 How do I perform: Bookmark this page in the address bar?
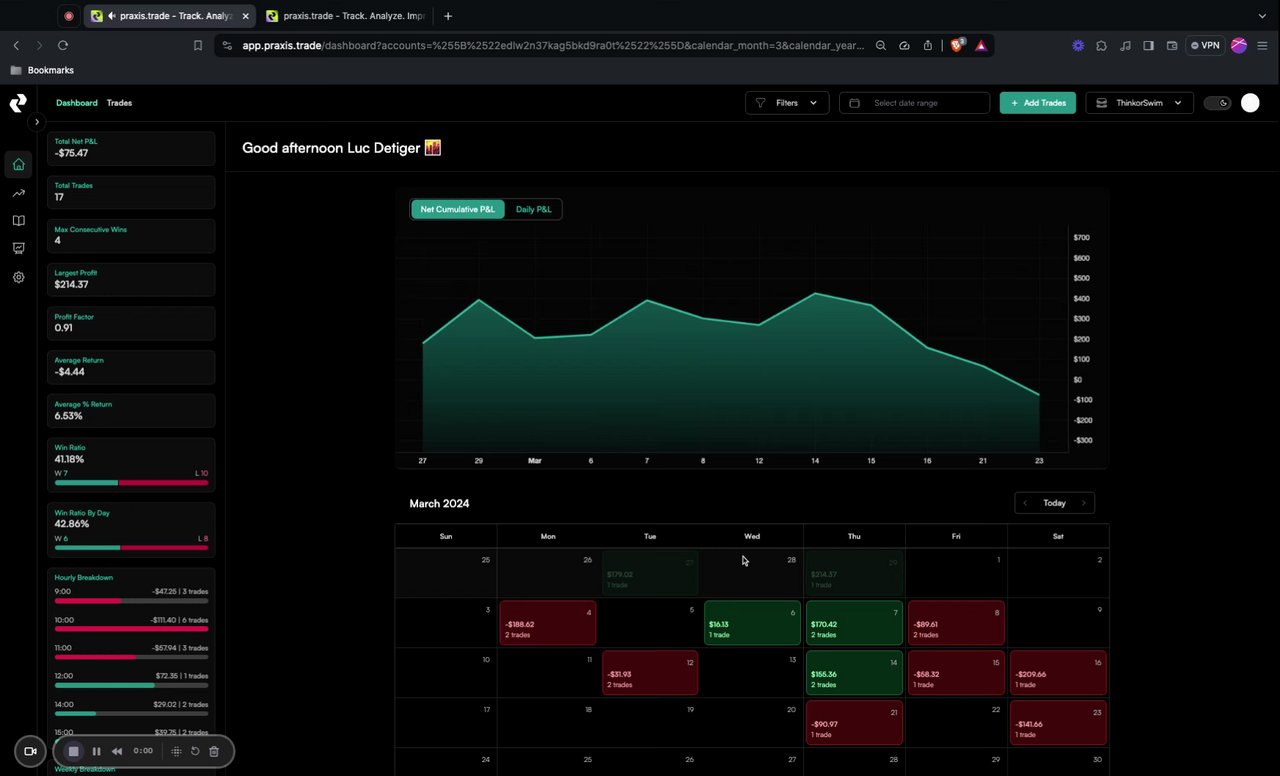[x=198, y=45]
